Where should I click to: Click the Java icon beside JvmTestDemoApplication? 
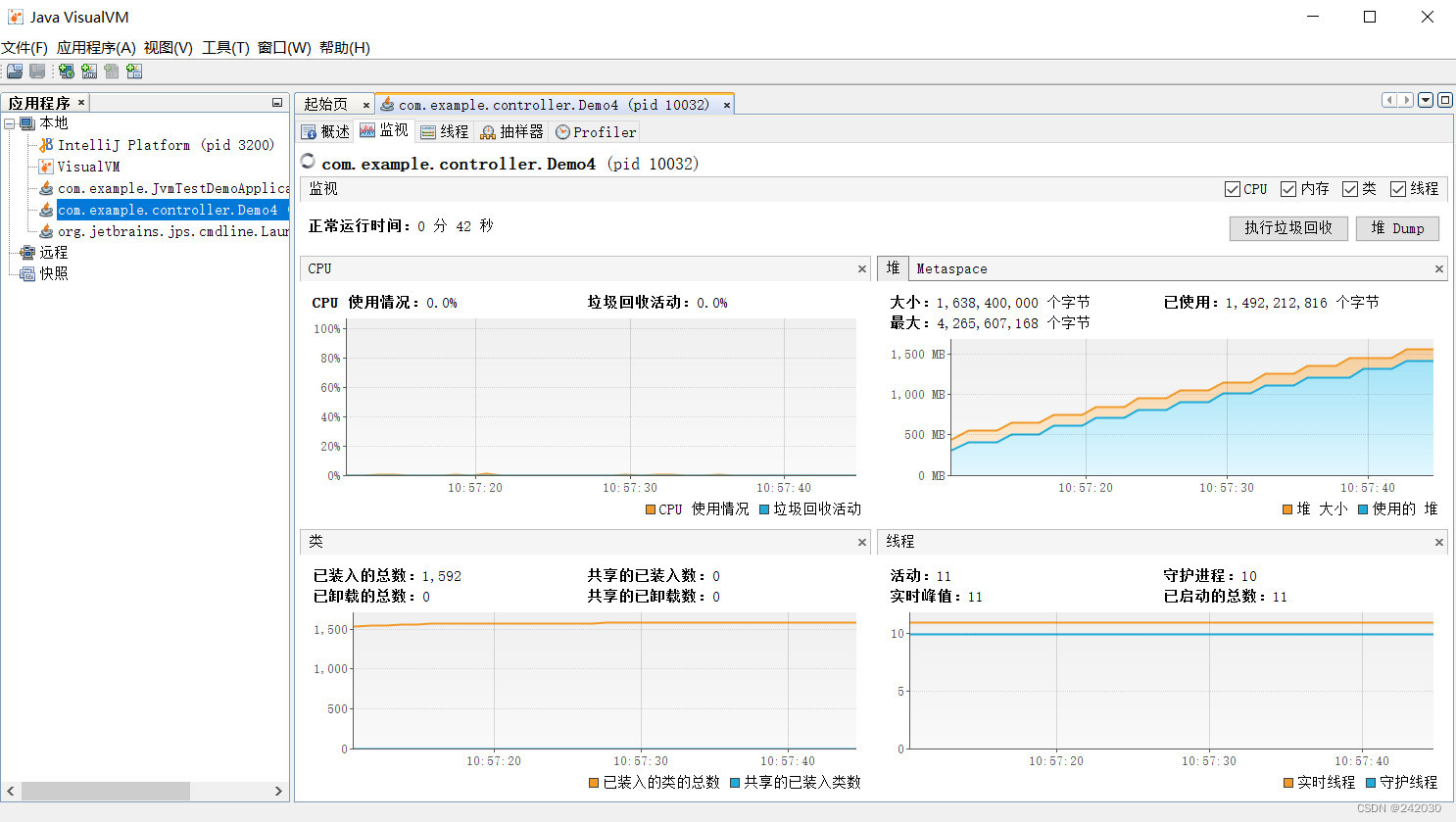(x=46, y=188)
